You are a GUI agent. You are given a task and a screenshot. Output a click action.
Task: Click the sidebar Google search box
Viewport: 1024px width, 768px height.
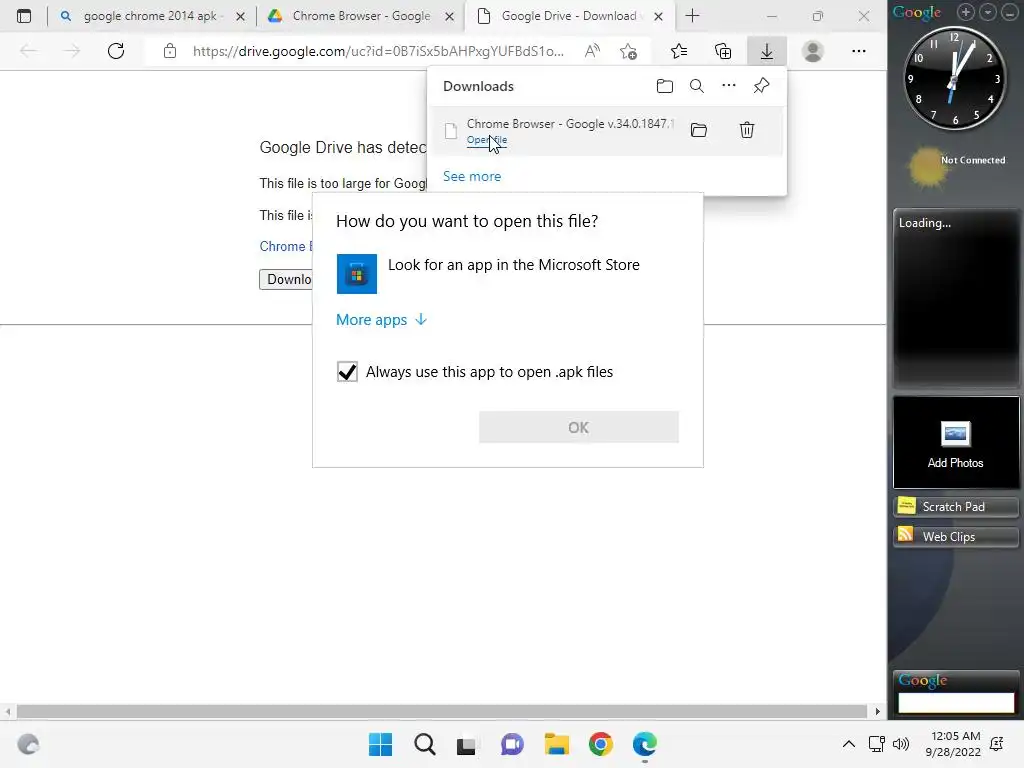956,703
